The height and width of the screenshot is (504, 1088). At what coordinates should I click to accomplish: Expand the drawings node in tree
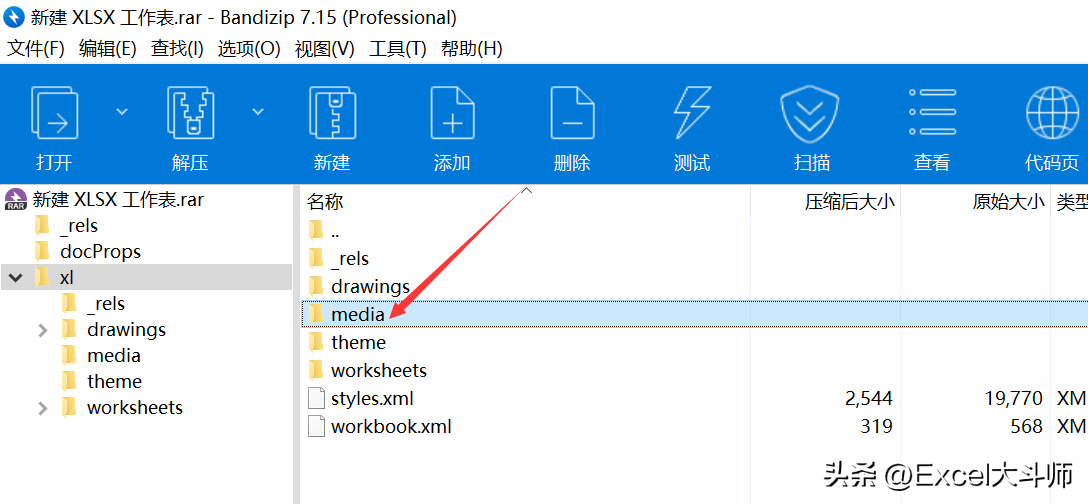point(42,330)
